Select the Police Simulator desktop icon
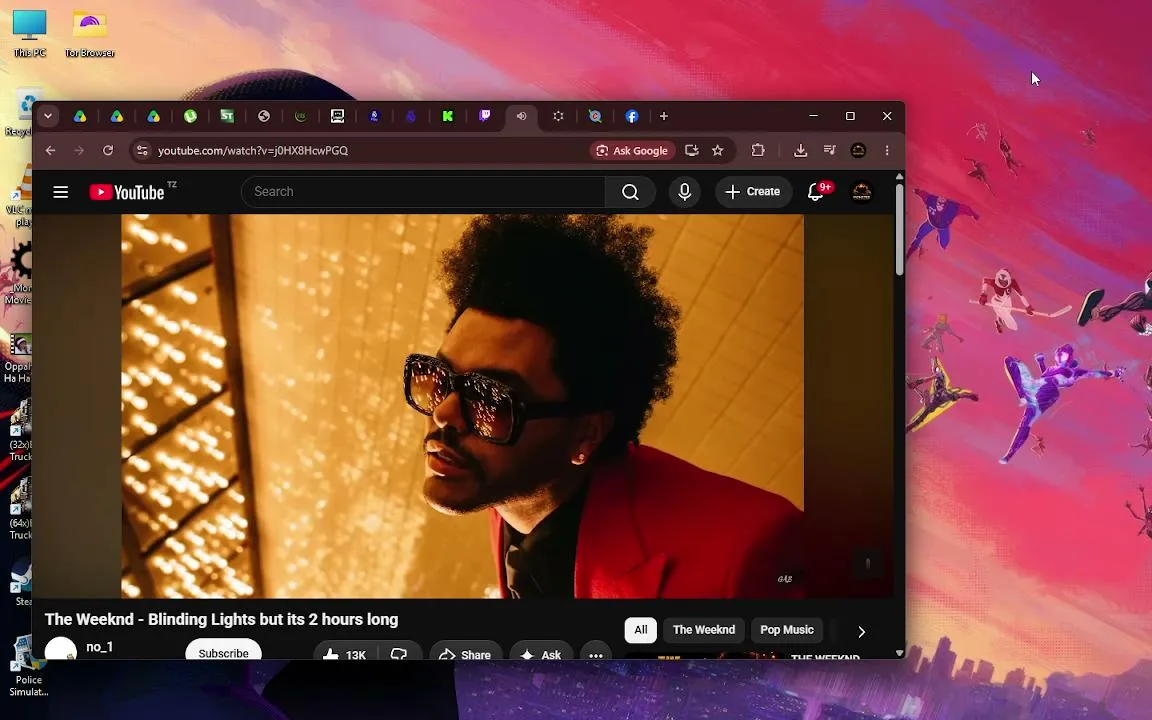1152x720 pixels. click(29, 666)
